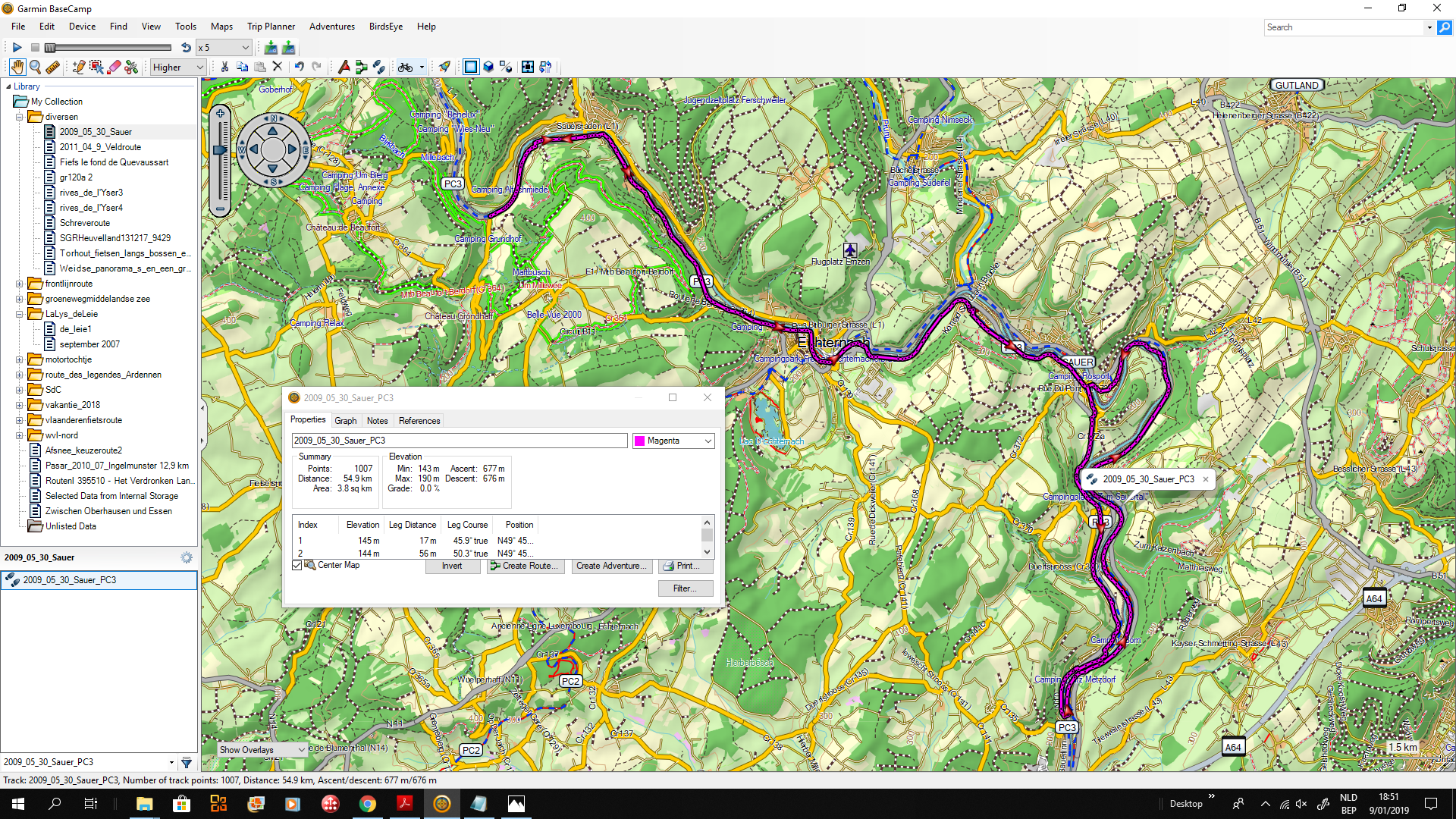The width and height of the screenshot is (1456, 819).
Task: Click the receive from device icon
Action: (x=271, y=47)
